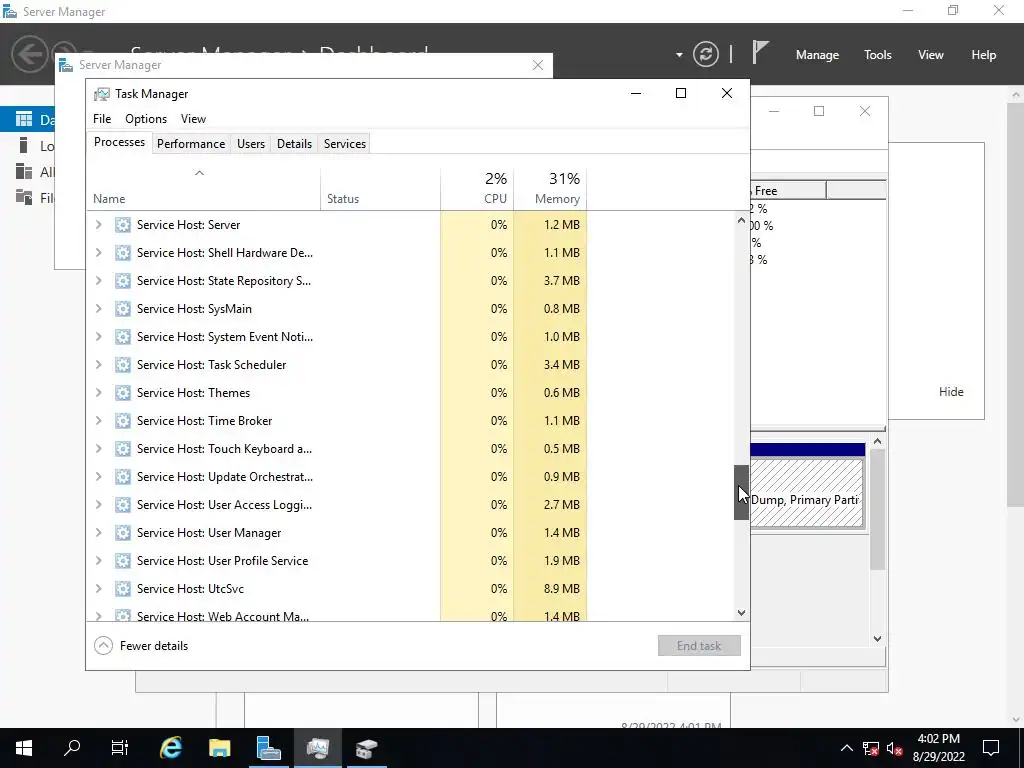The image size is (1024, 768).
Task: Sort by Name column header
Action: 203,189
